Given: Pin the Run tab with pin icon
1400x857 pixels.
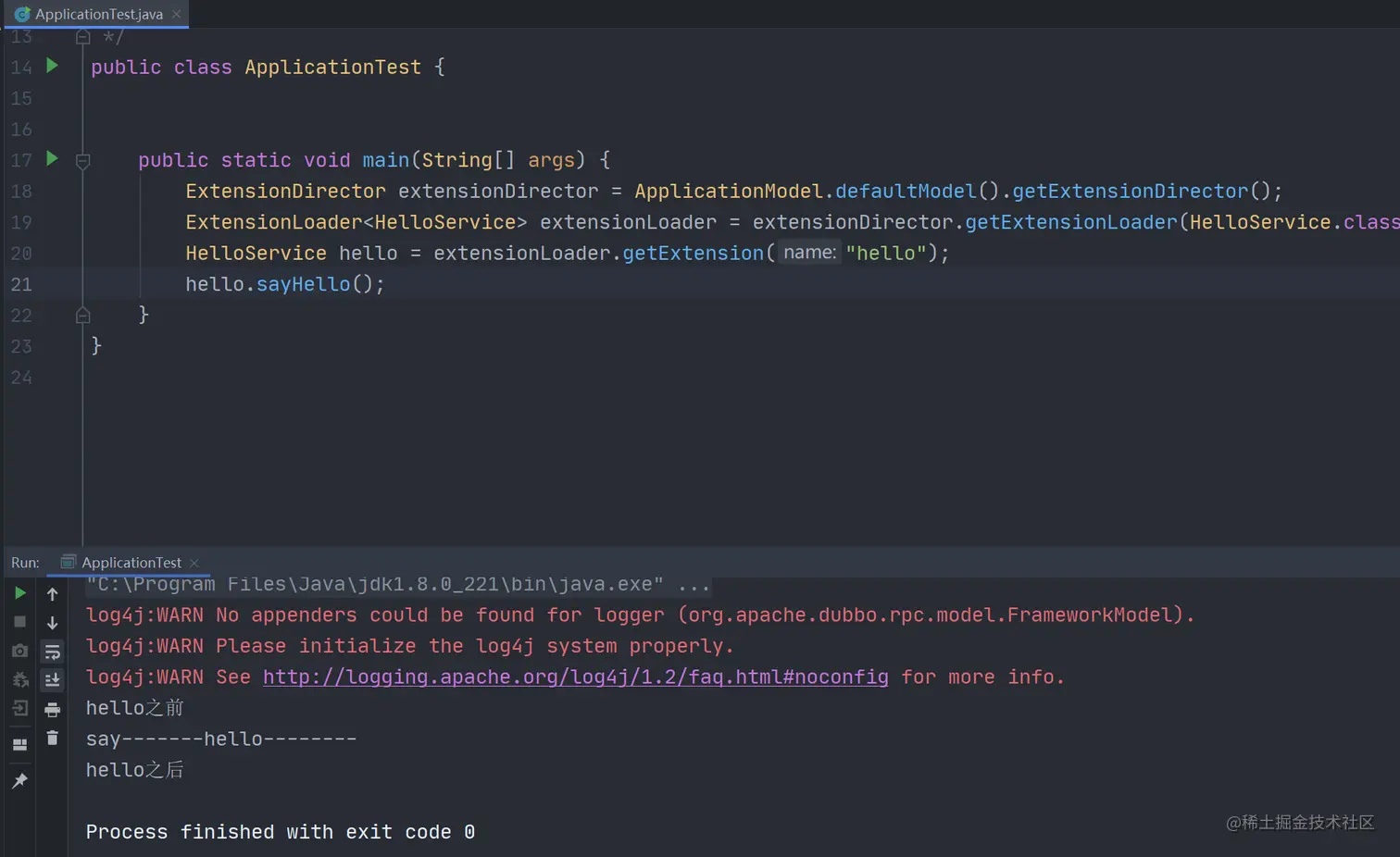Looking at the screenshot, I should pyautogui.click(x=19, y=780).
